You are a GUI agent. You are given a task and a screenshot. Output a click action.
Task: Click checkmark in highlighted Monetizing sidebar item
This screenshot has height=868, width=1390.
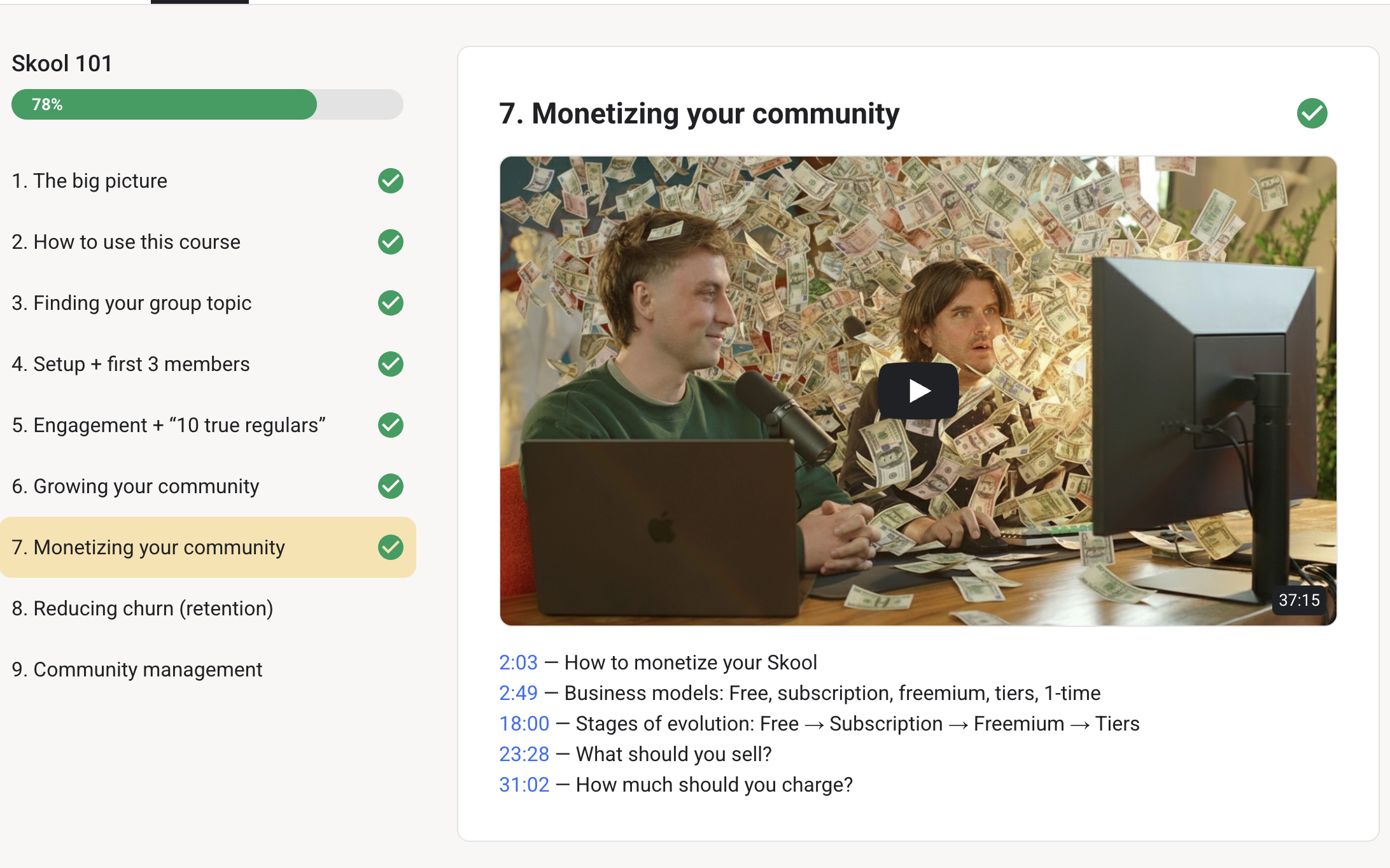390,547
